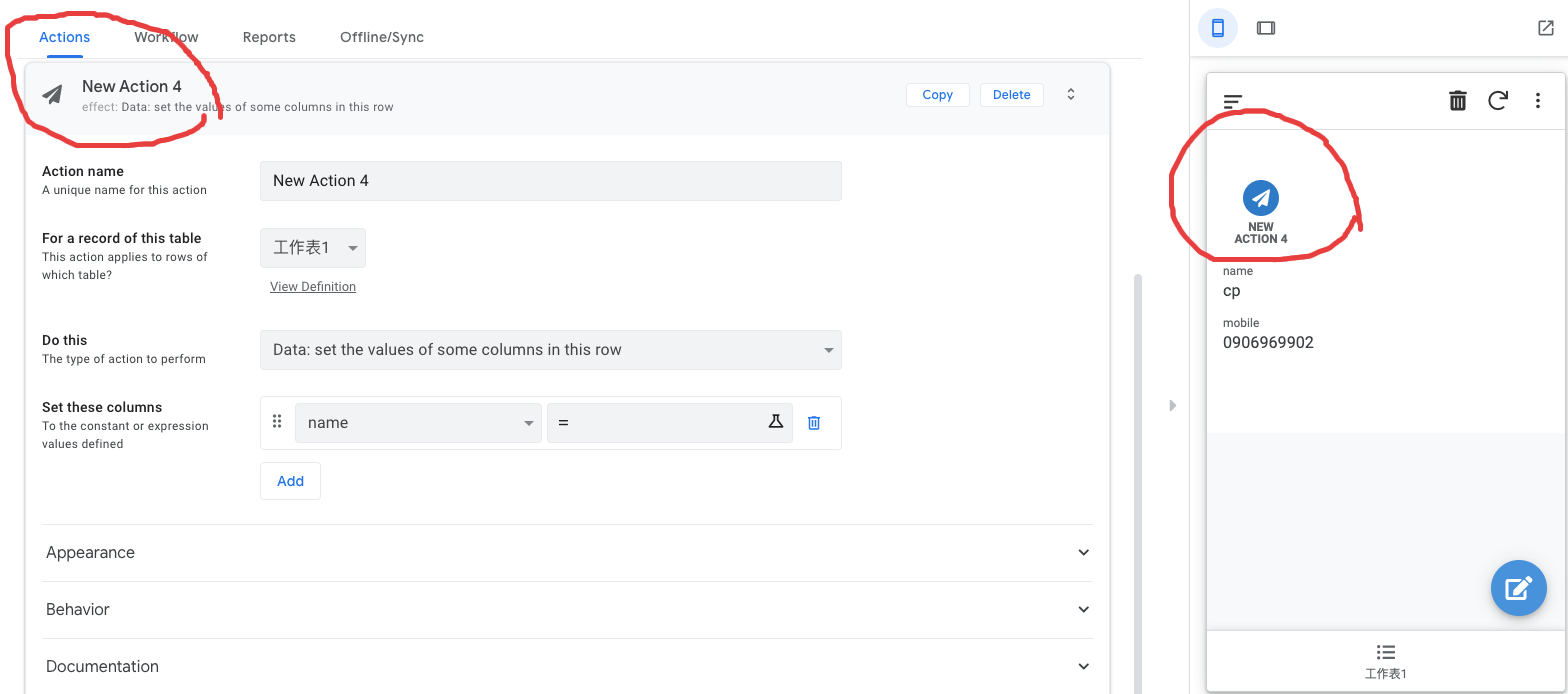Open the Offline/Sync tab
The width and height of the screenshot is (1568, 694).
(381, 37)
